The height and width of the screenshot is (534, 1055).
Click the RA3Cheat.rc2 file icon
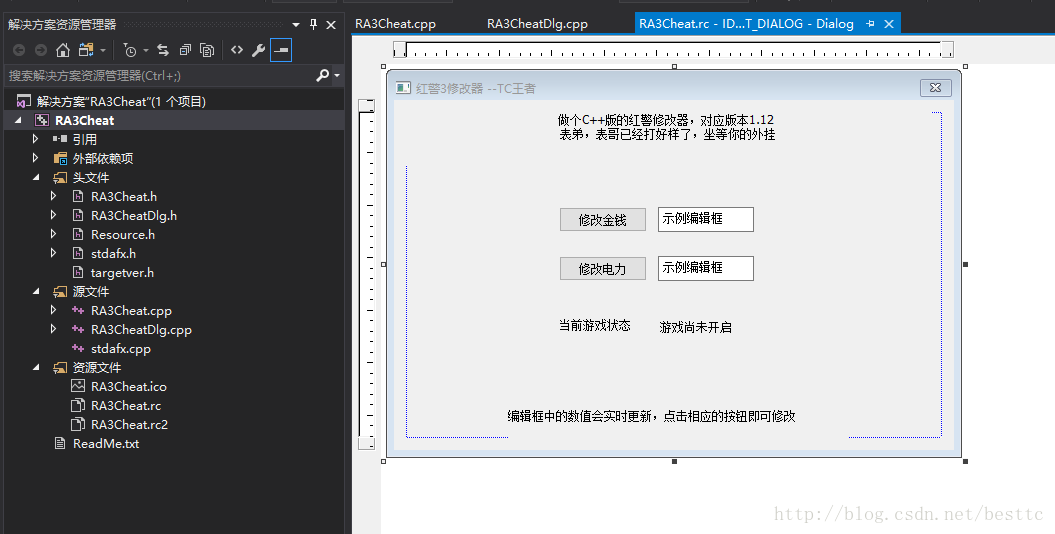pyautogui.click(x=78, y=424)
